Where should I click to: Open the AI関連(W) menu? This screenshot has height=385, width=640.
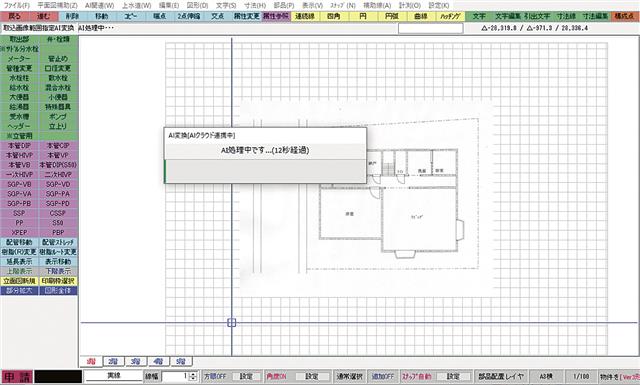coord(100,5)
